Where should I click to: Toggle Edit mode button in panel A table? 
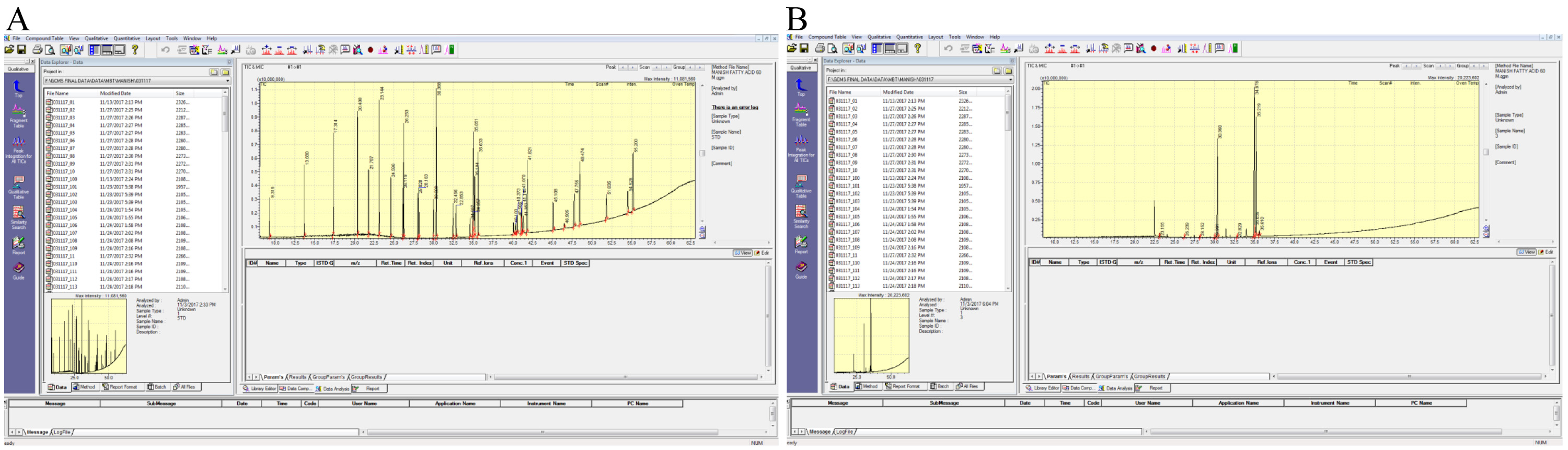763,253
